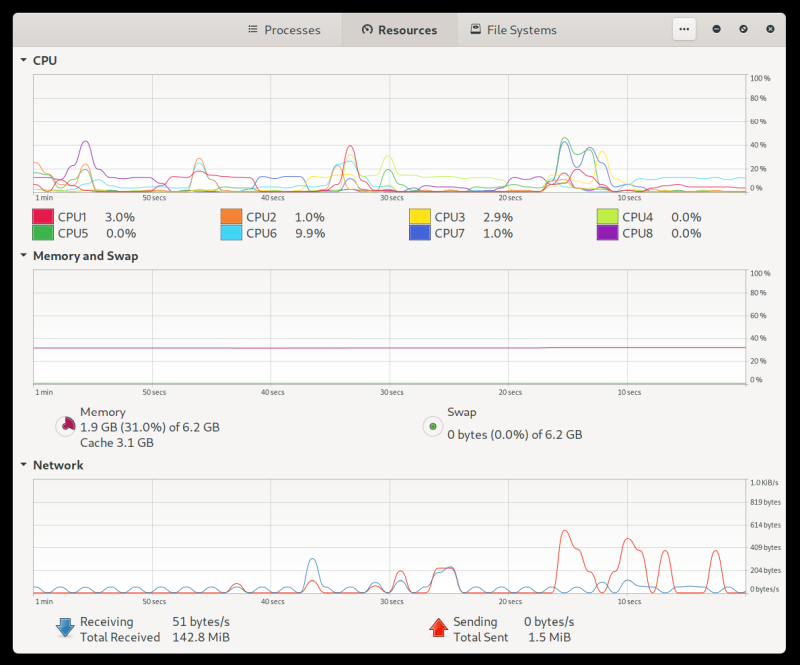
Task: Click the blue Receiving download arrow icon
Action: (x=65, y=628)
